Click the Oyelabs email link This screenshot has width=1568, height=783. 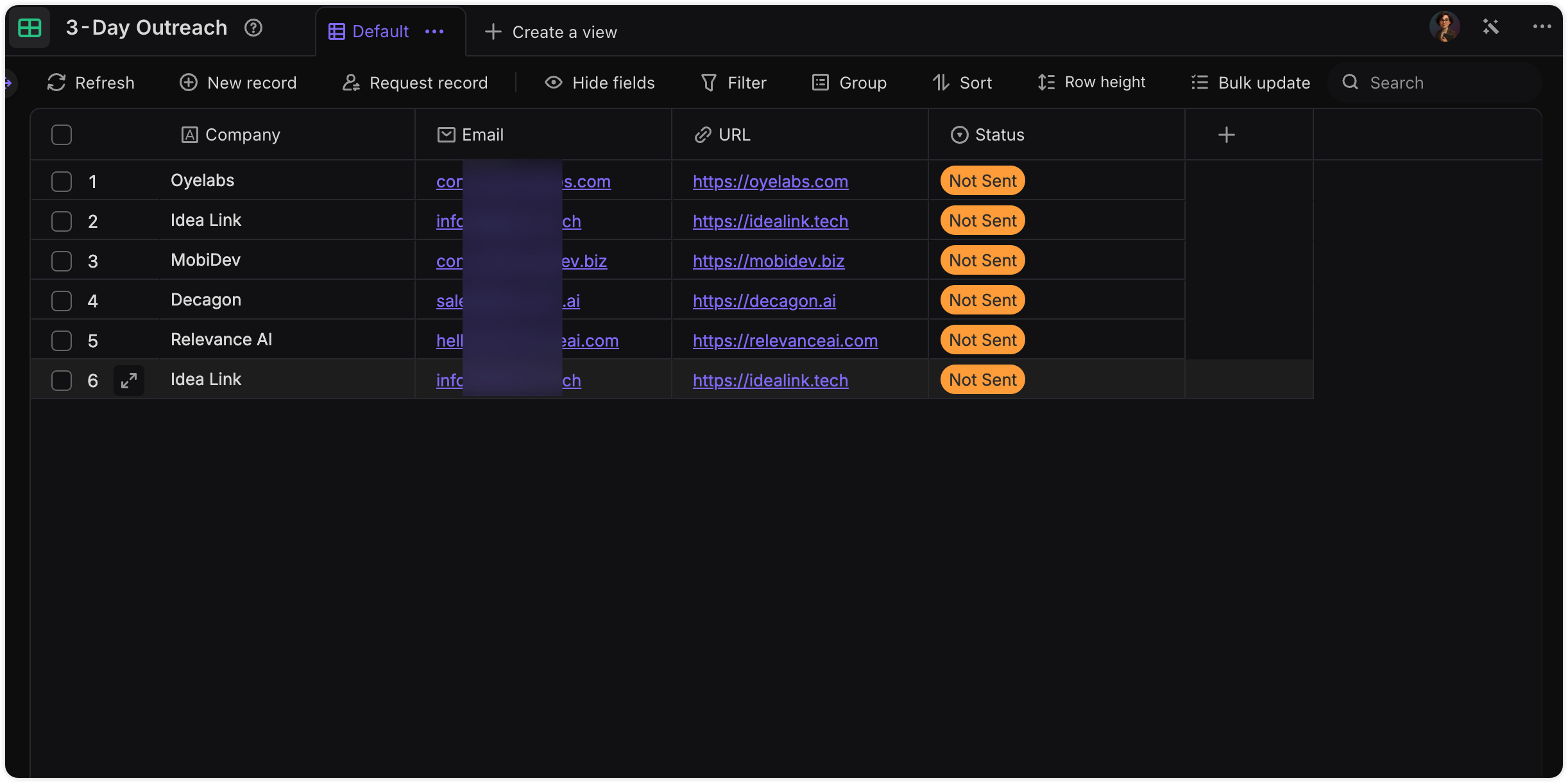(523, 182)
